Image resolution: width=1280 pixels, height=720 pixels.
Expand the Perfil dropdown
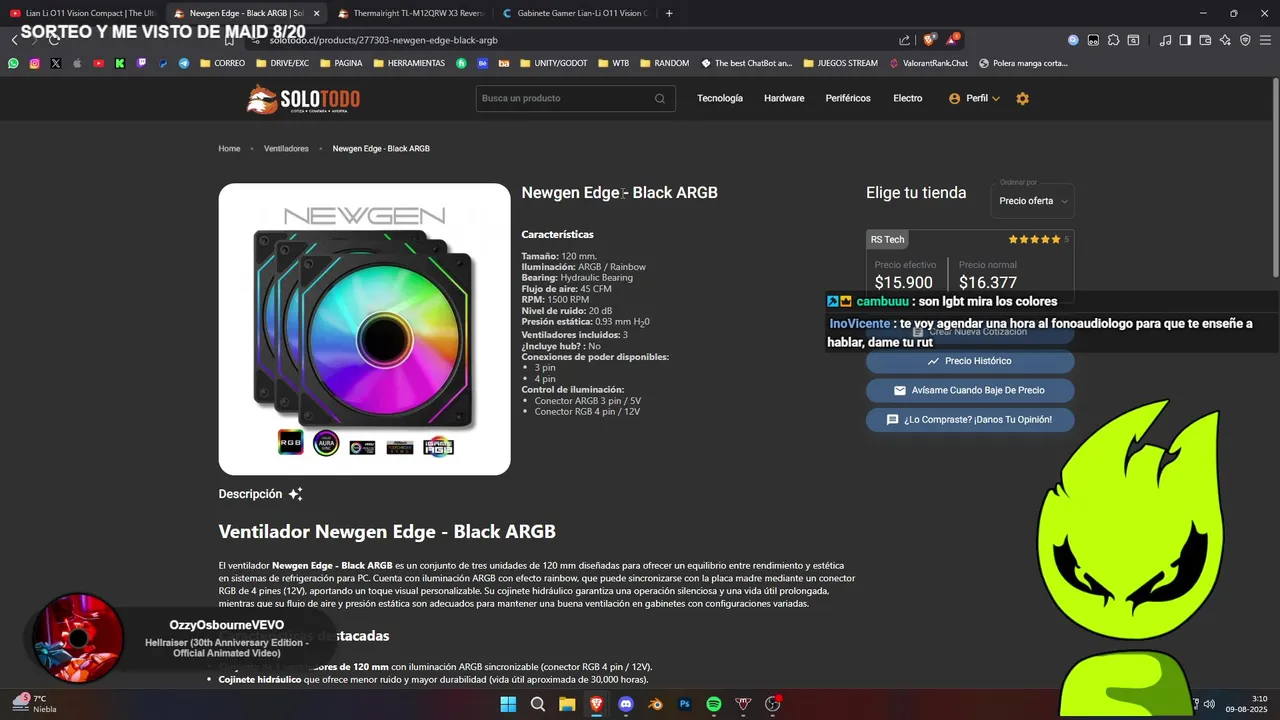point(974,98)
